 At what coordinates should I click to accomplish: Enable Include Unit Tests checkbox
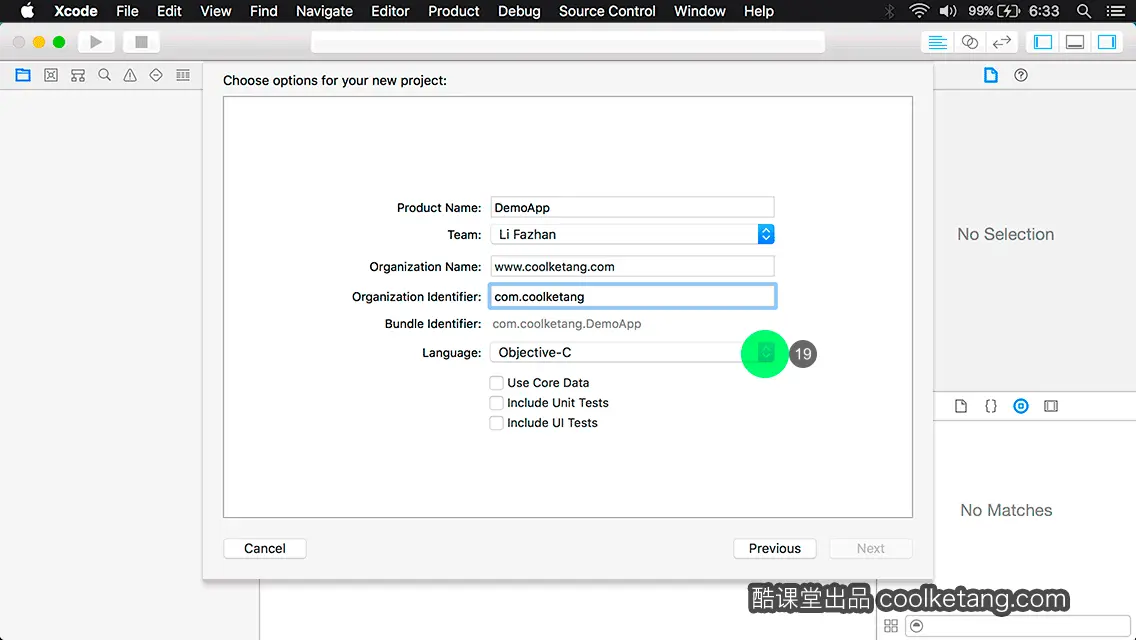[x=496, y=403]
